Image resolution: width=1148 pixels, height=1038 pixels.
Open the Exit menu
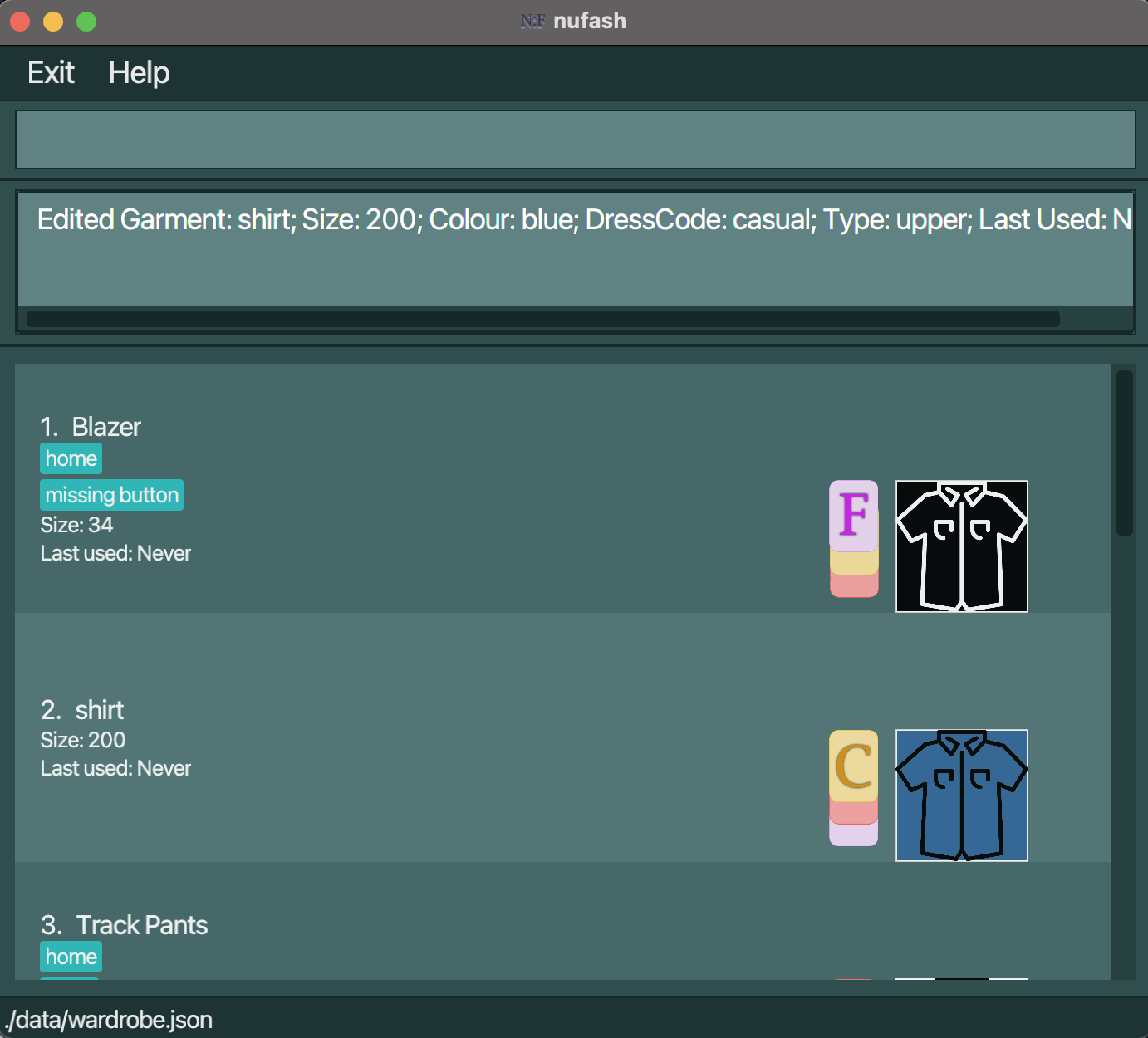(x=51, y=73)
